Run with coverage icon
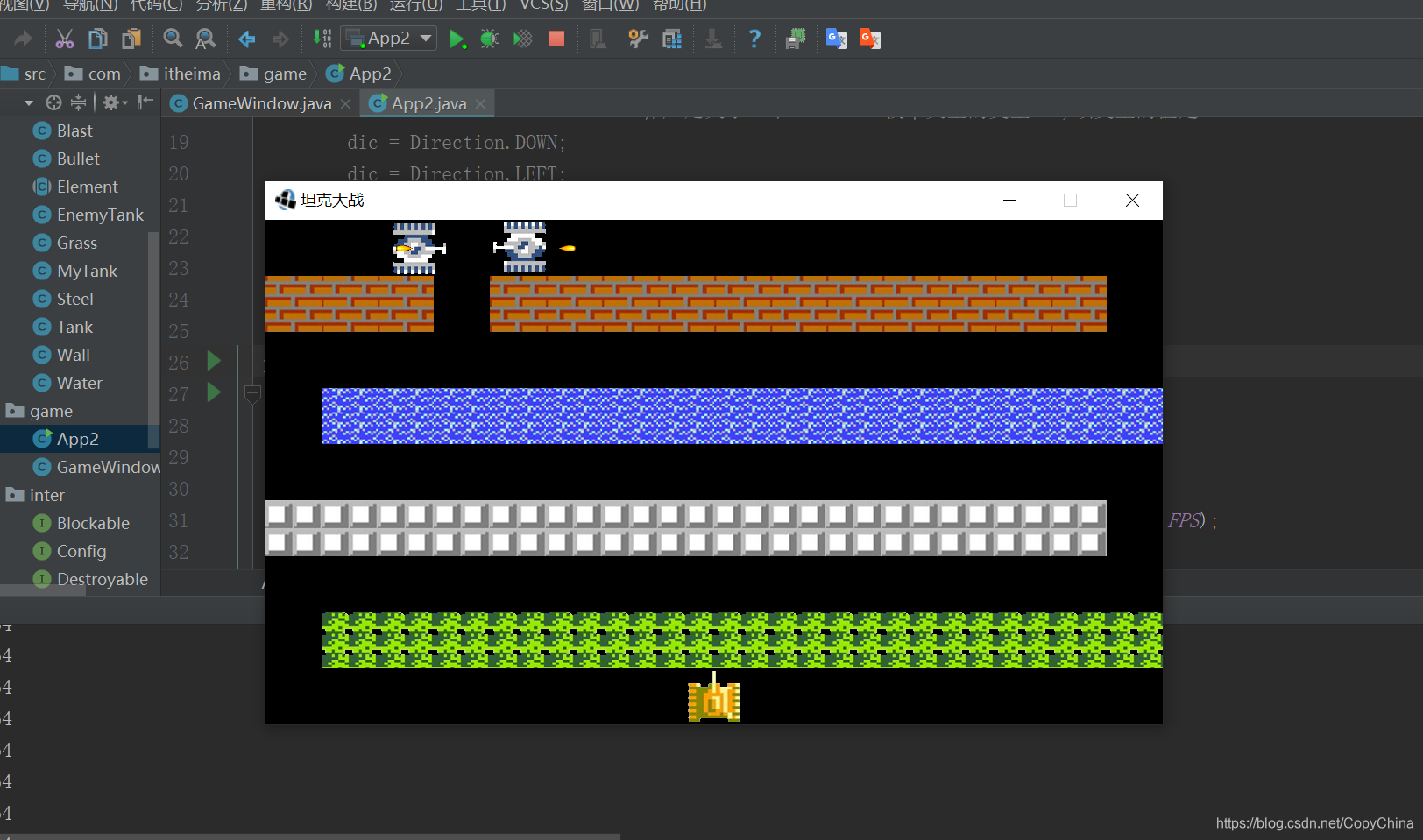This screenshot has height=840, width=1423. (x=522, y=39)
